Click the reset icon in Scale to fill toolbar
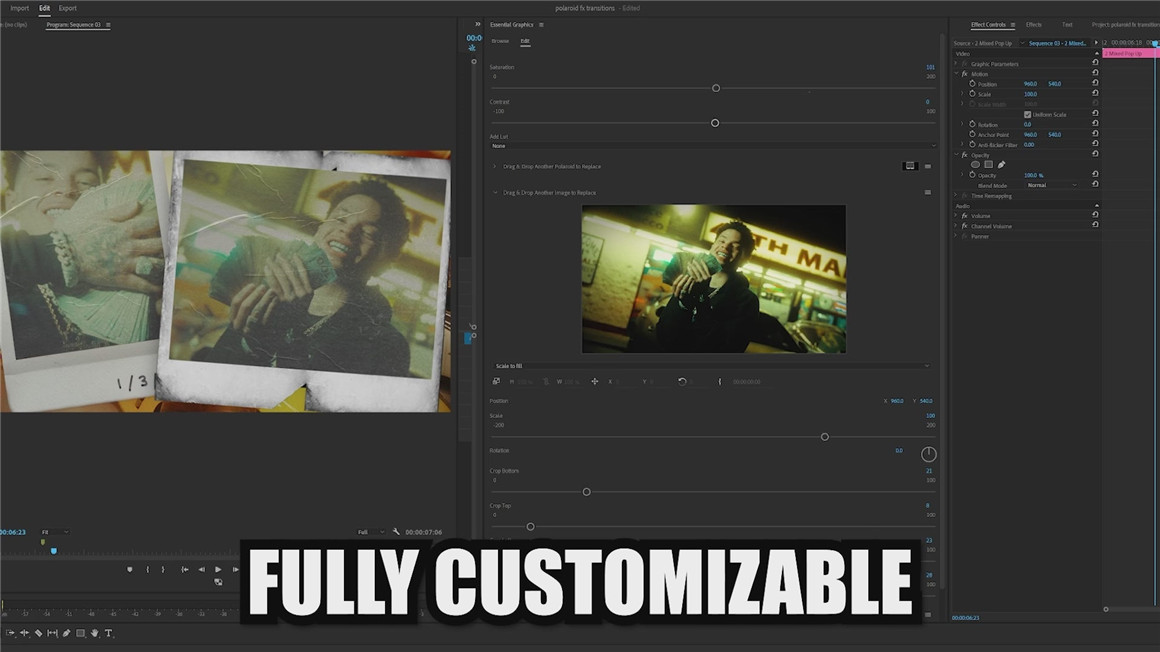Viewport: 1160px width, 652px height. [x=682, y=382]
